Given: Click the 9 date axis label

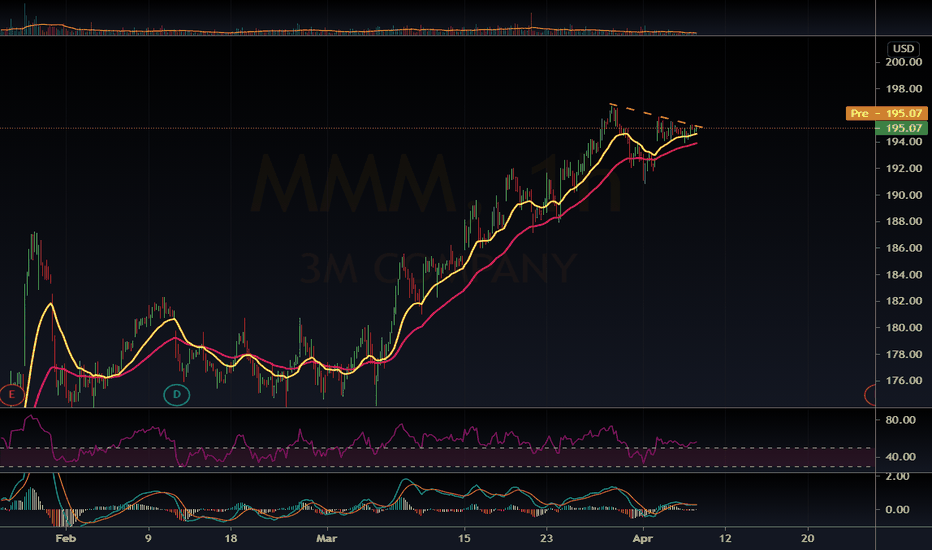Looking at the screenshot, I should point(148,538).
